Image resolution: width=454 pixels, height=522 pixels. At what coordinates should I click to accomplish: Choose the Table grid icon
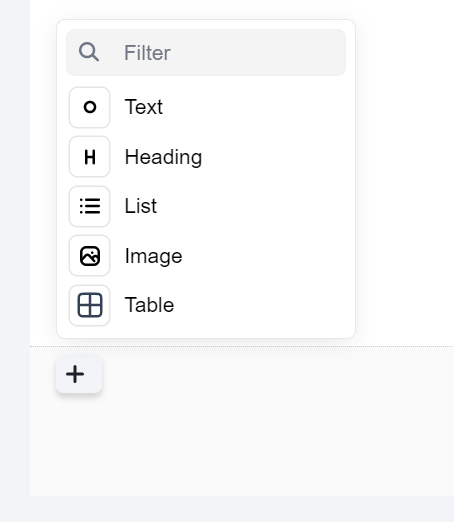[x=90, y=305]
